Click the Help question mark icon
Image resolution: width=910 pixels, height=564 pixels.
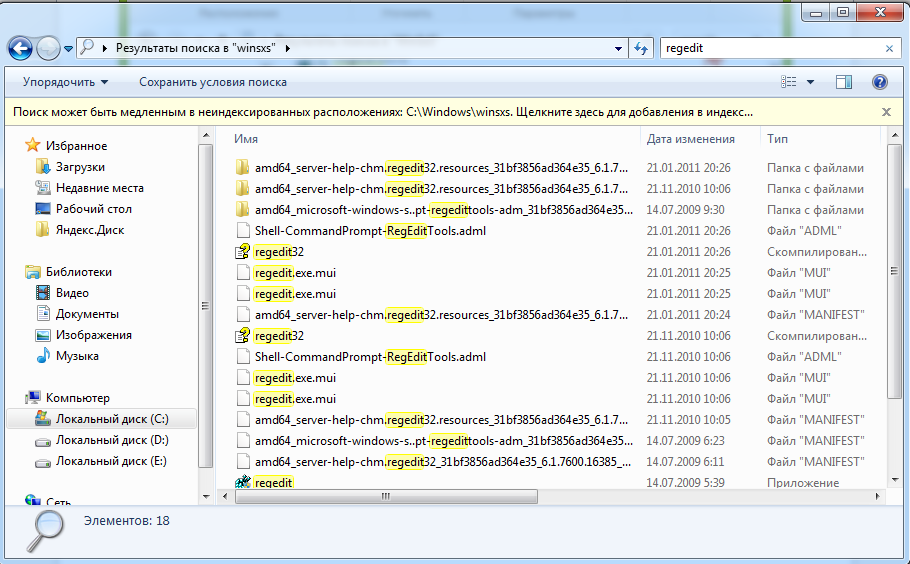click(880, 82)
